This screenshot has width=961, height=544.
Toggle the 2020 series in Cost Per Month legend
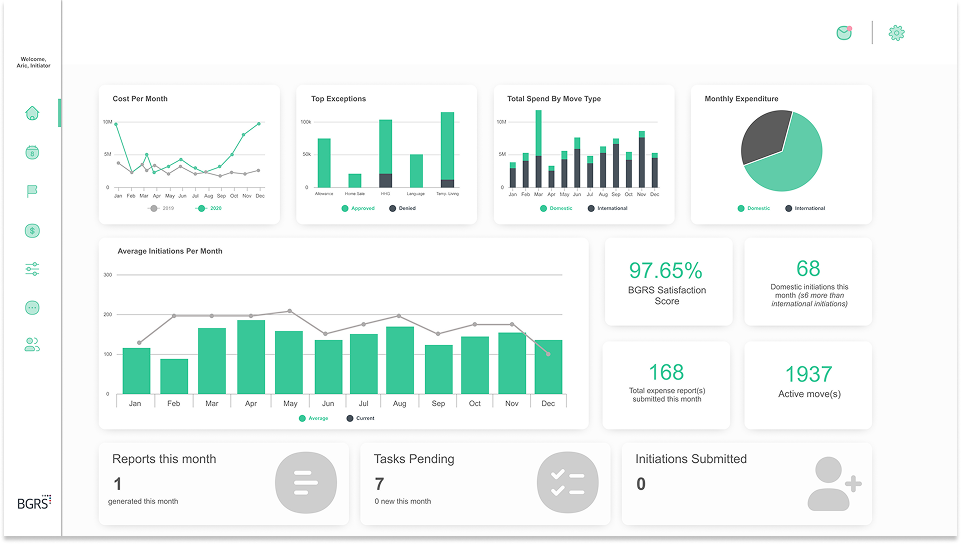(209, 208)
